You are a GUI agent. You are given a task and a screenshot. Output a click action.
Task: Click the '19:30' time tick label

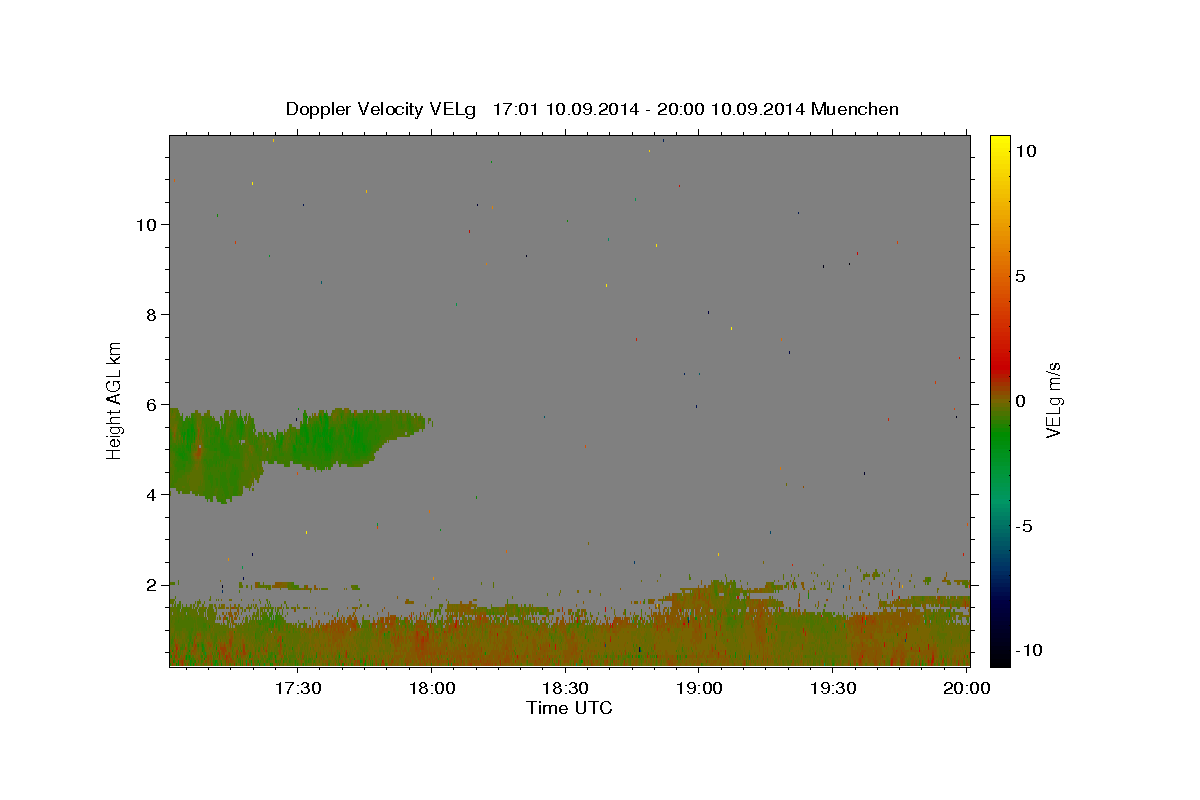click(x=834, y=688)
